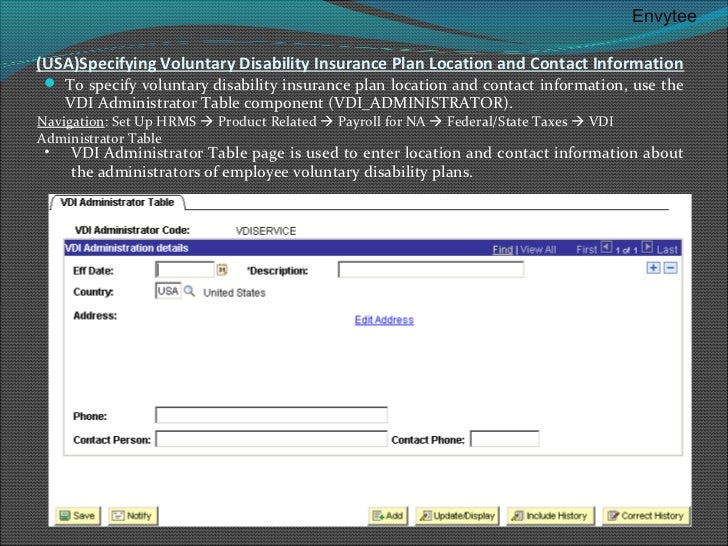Focus the Phone input field
The image size is (728, 546).
coord(271,415)
